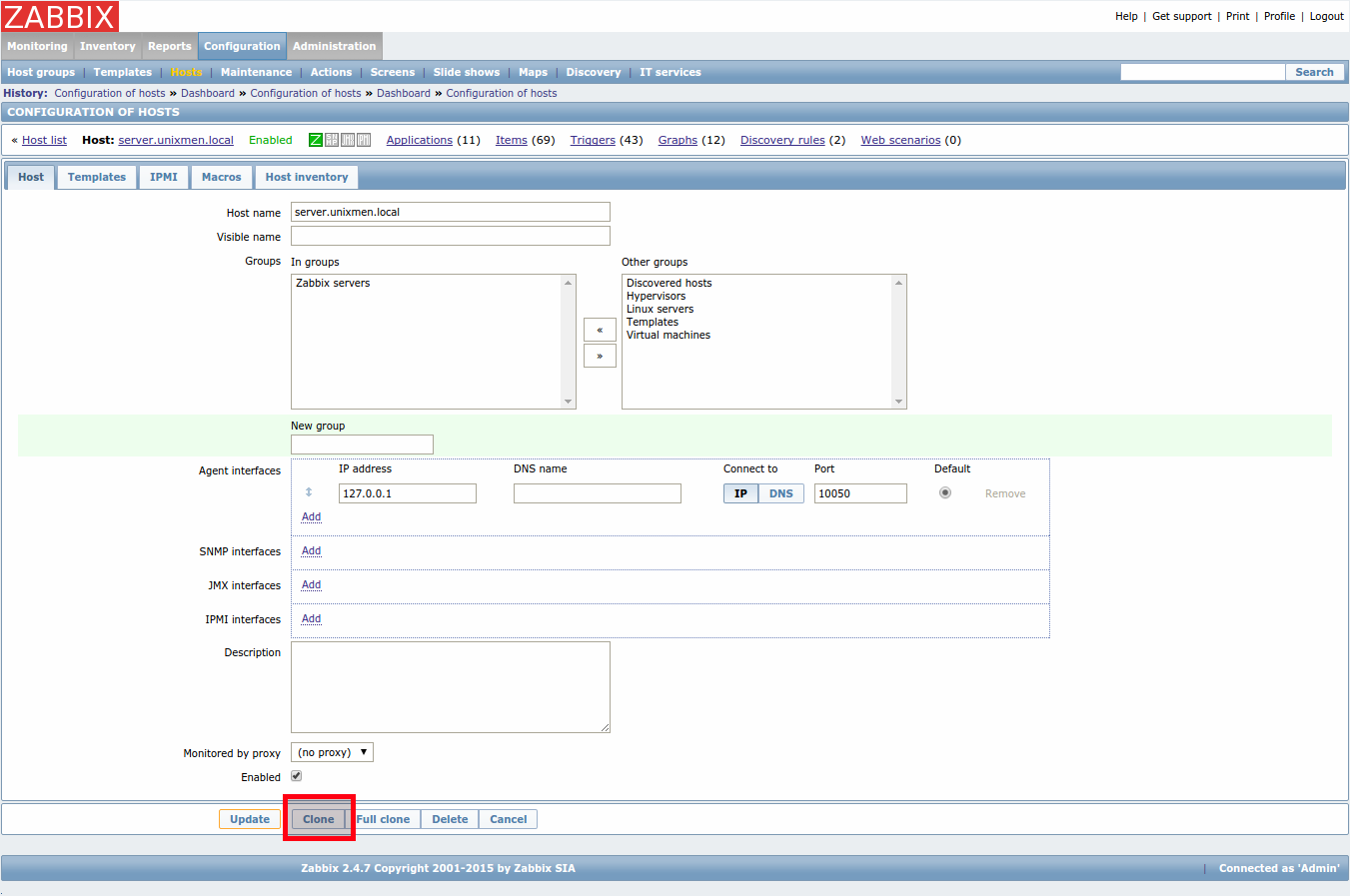Open the Graphs link
The image size is (1350, 896).
677,140
